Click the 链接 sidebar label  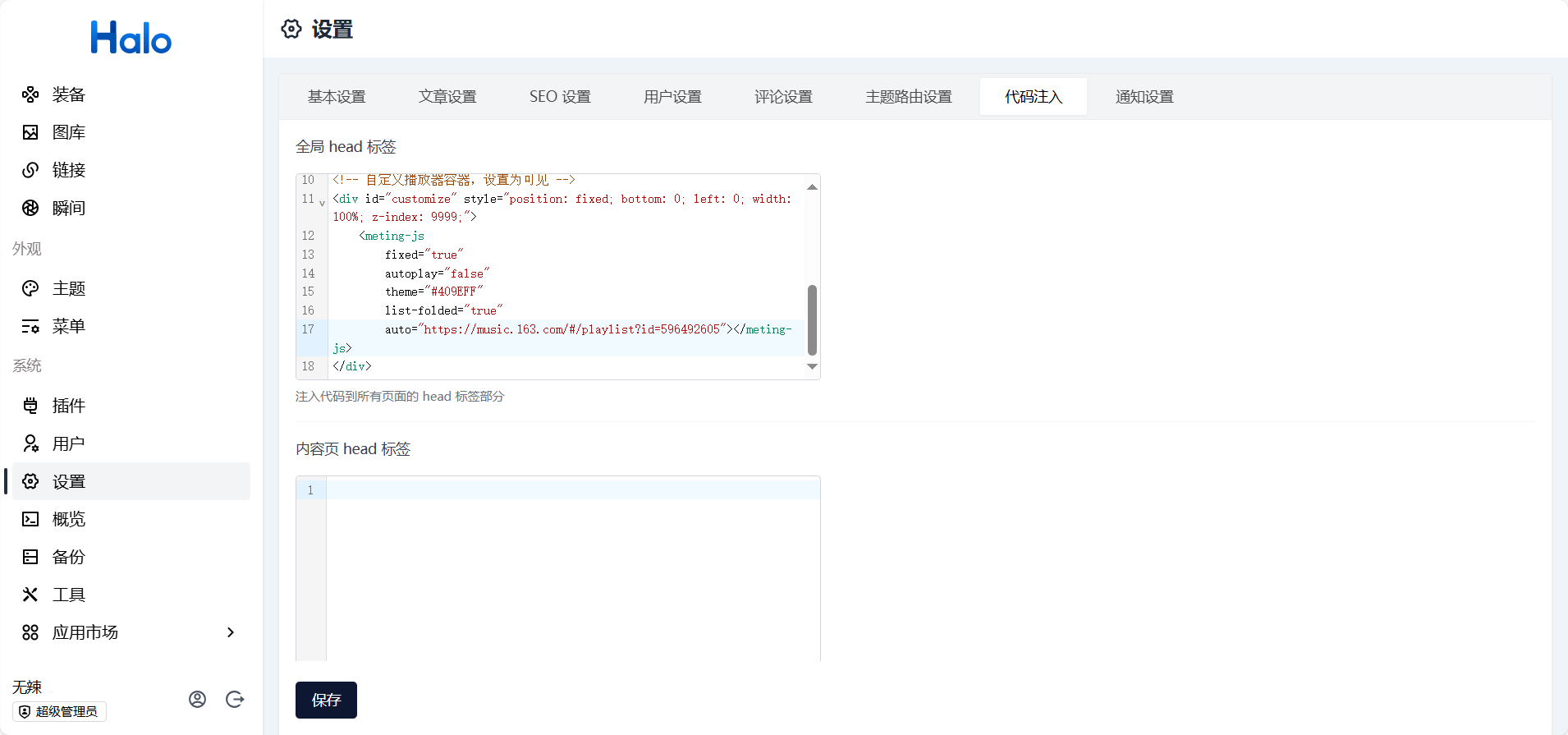pyautogui.click(x=69, y=170)
